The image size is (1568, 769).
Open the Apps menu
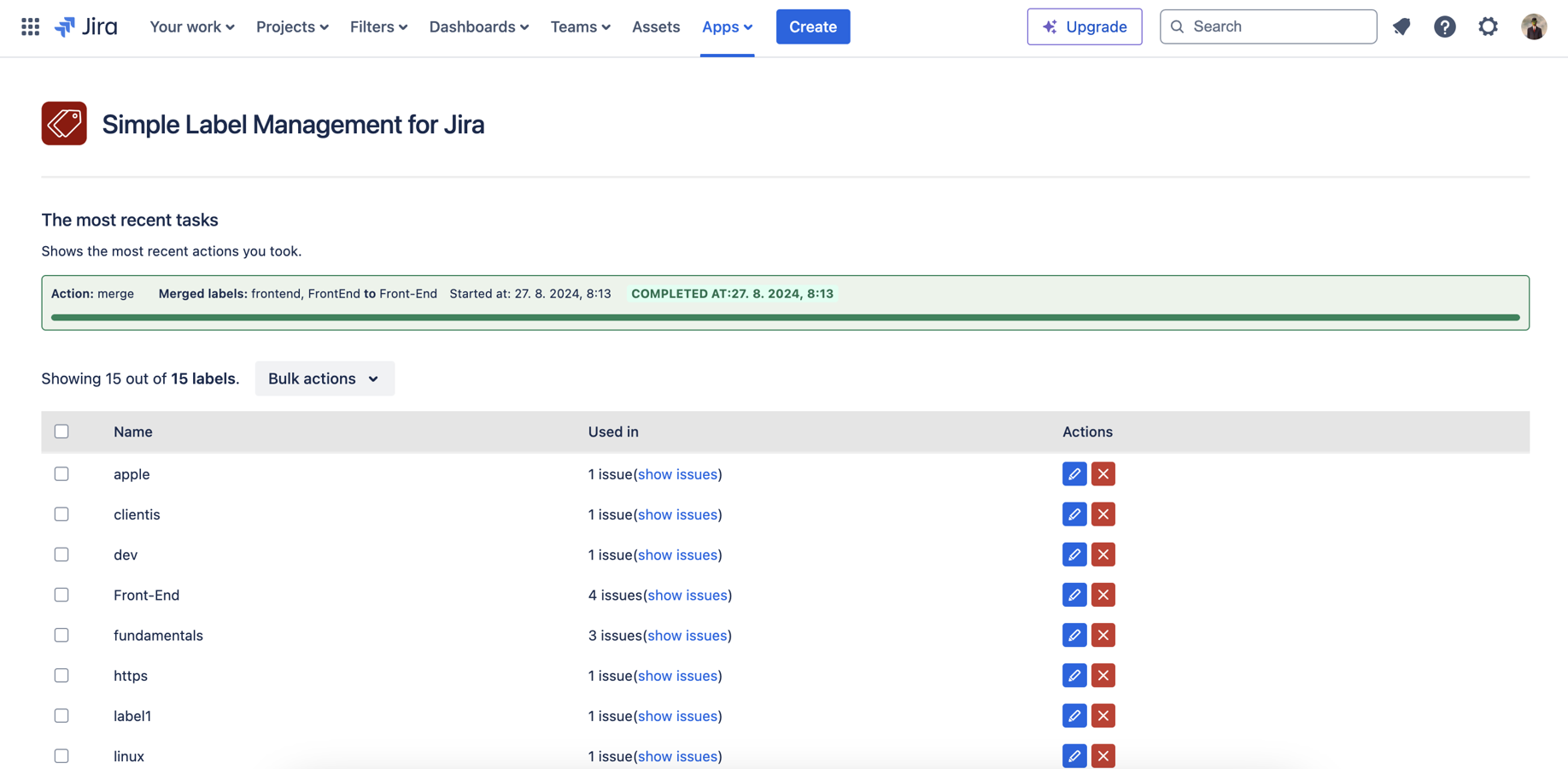point(727,26)
